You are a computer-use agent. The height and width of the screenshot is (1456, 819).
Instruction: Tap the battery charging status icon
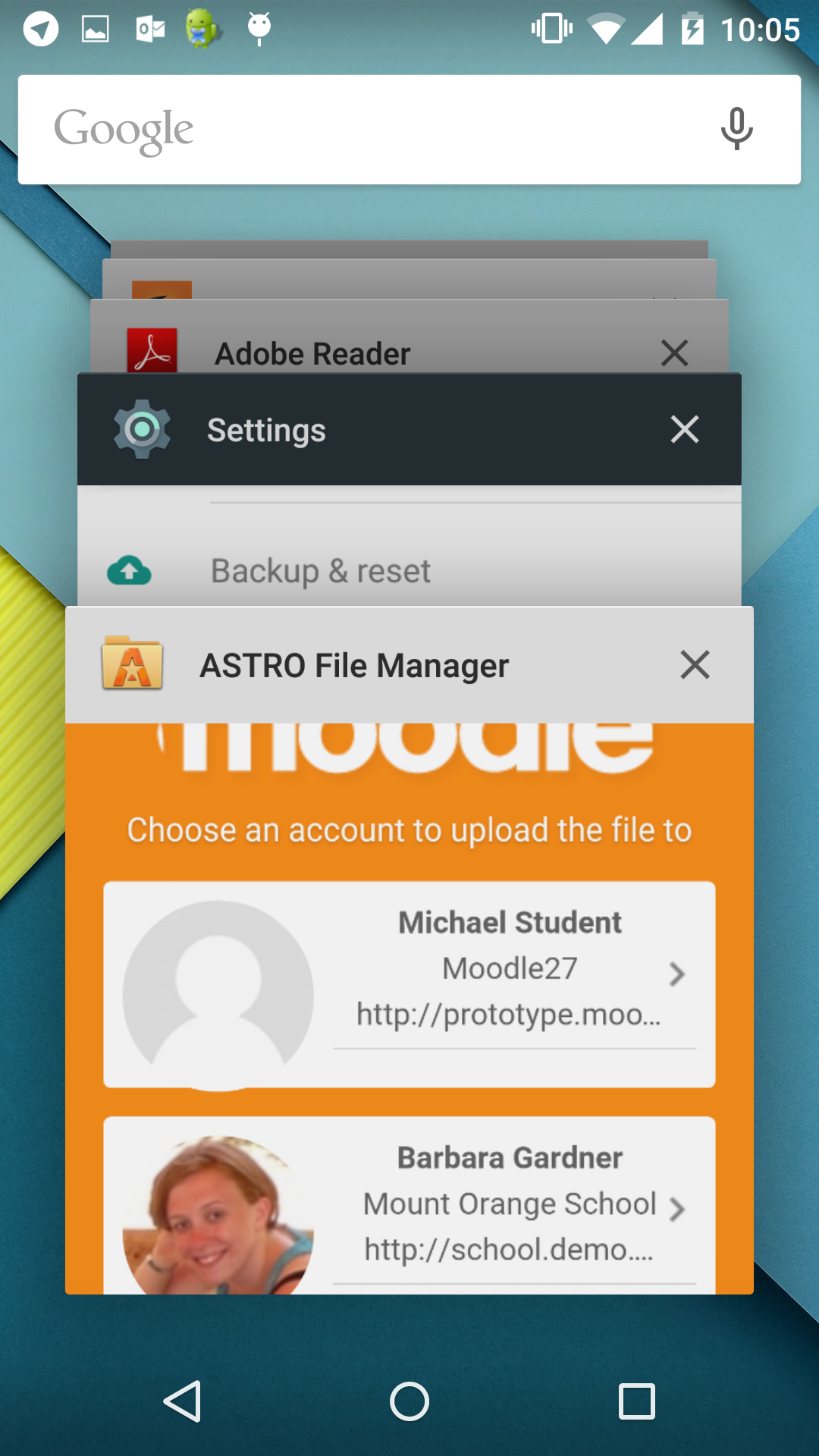click(x=692, y=29)
